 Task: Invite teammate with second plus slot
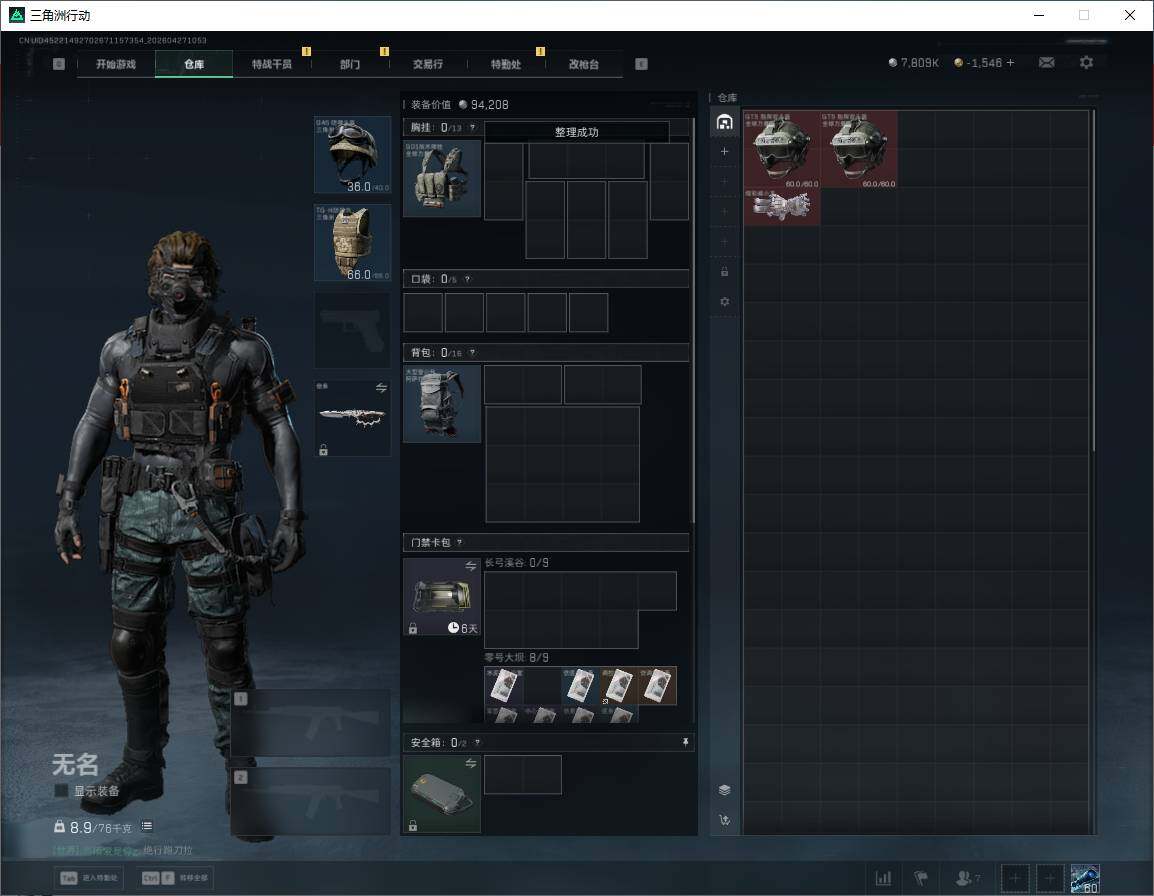click(1050, 878)
